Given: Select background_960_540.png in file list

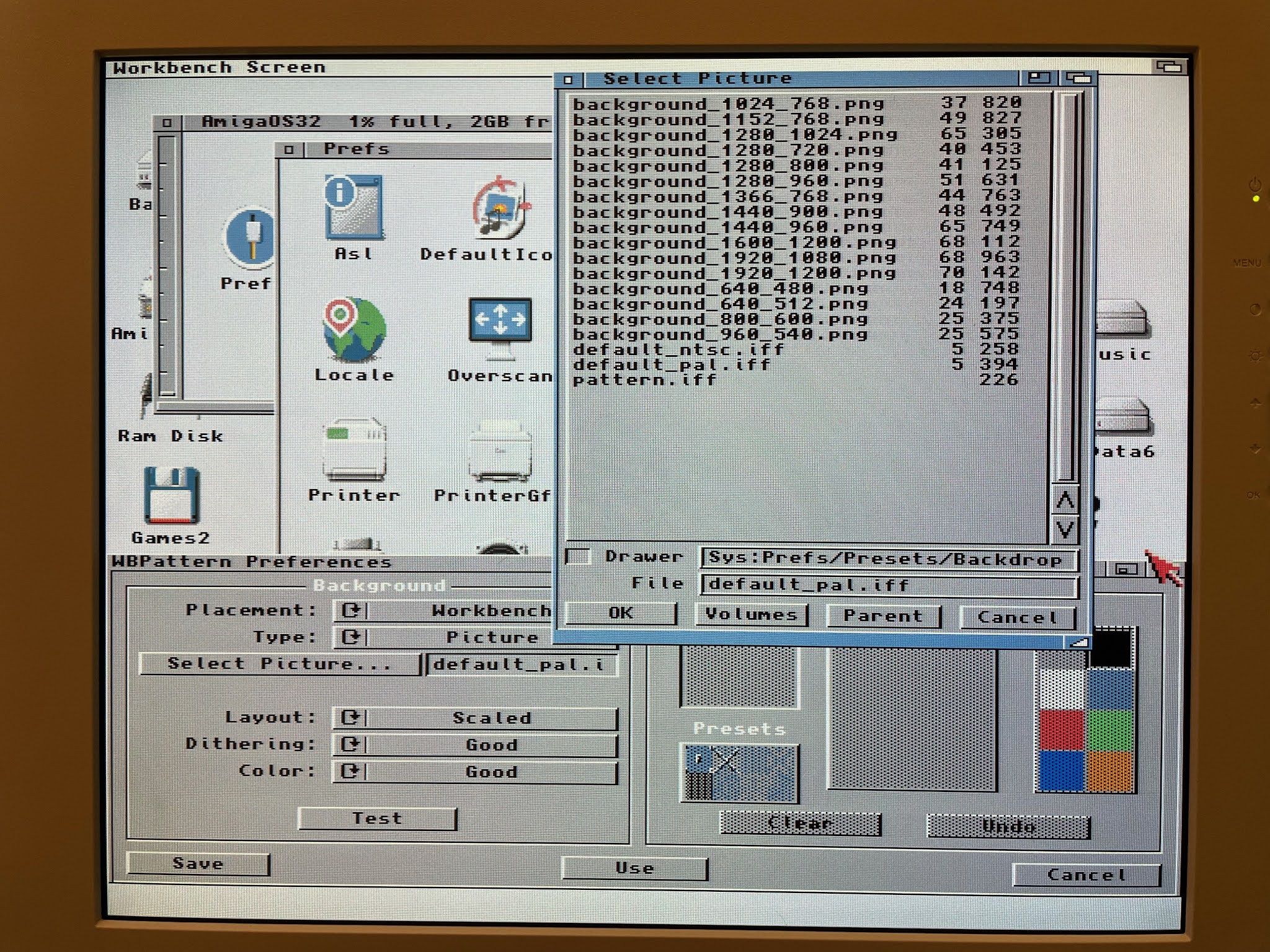Looking at the screenshot, I should tap(797, 334).
